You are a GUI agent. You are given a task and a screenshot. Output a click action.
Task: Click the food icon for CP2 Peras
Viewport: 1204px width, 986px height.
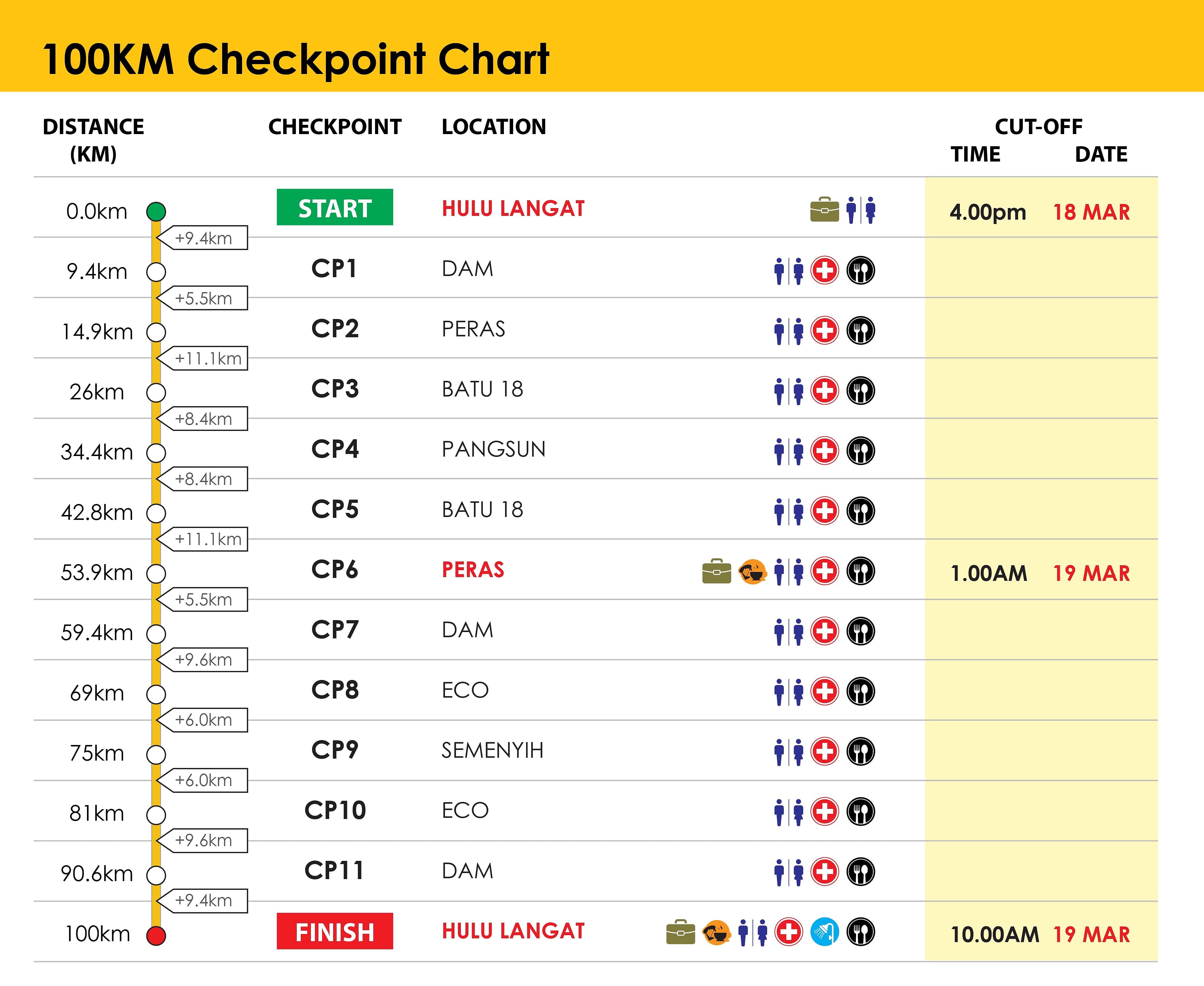click(860, 331)
